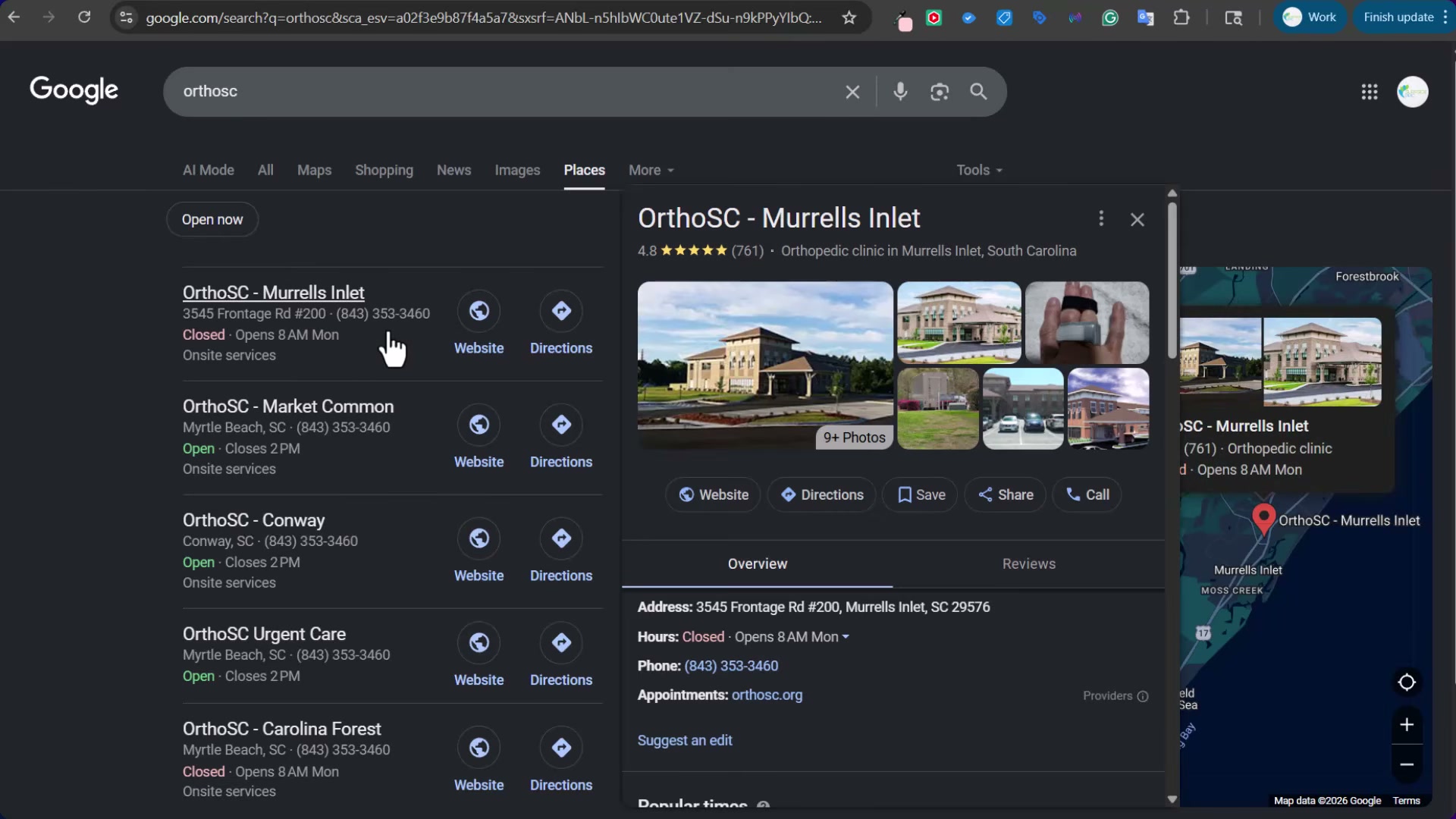Search by image with Google Lens icon
Image resolution: width=1456 pixels, height=819 pixels.
(940, 92)
